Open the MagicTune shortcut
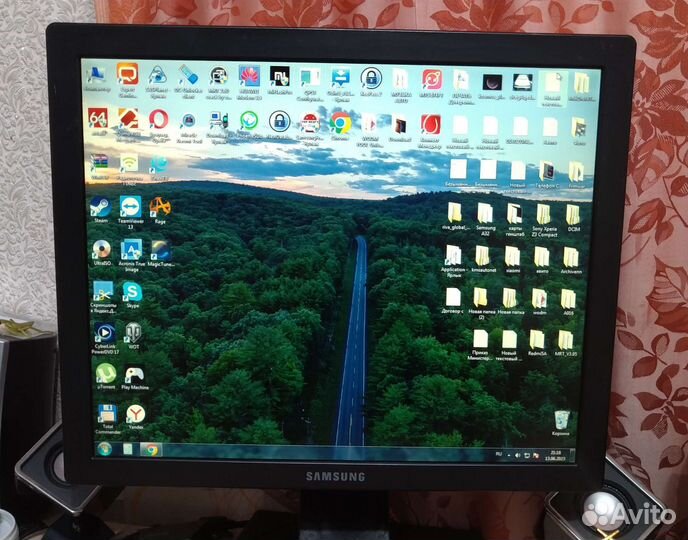The width and height of the screenshot is (688, 540). click(x=161, y=253)
